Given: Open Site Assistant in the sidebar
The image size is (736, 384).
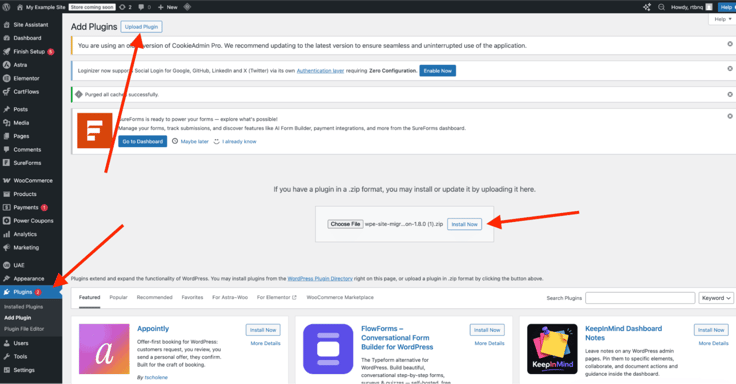Looking at the screenshot, I should 31,24.
